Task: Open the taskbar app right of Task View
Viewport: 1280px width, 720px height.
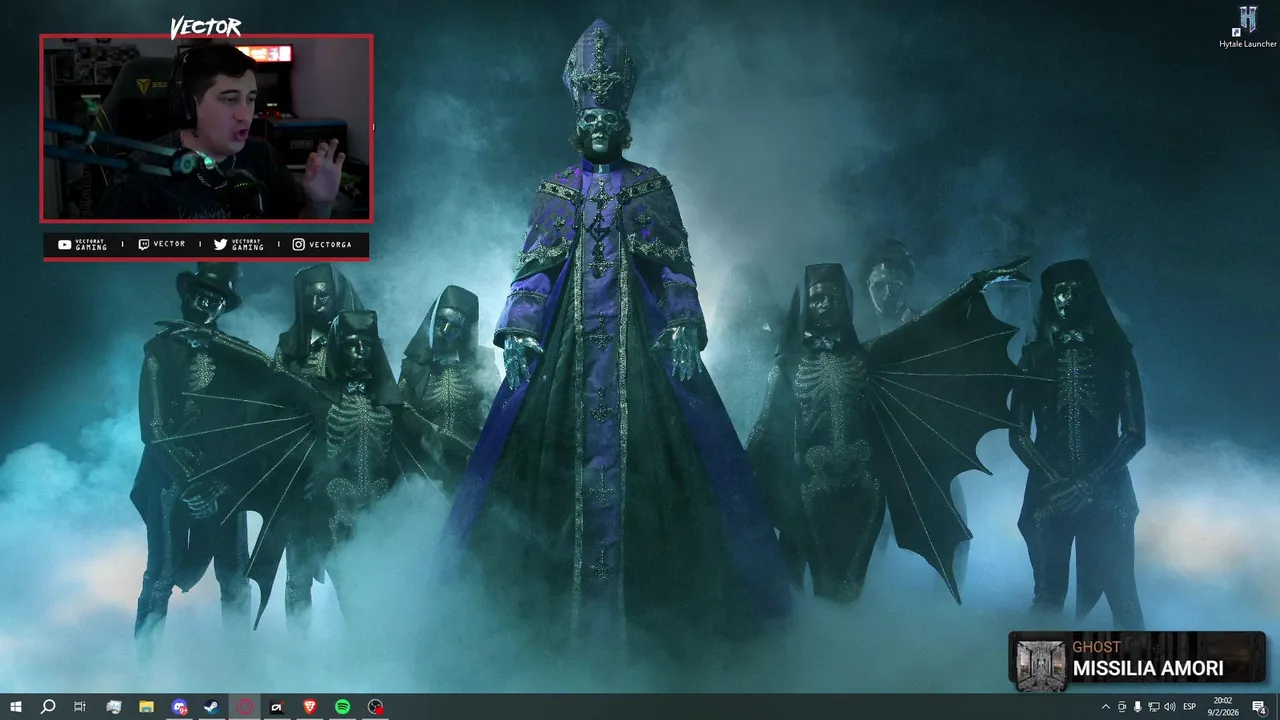Action: (x=113, y=707)
